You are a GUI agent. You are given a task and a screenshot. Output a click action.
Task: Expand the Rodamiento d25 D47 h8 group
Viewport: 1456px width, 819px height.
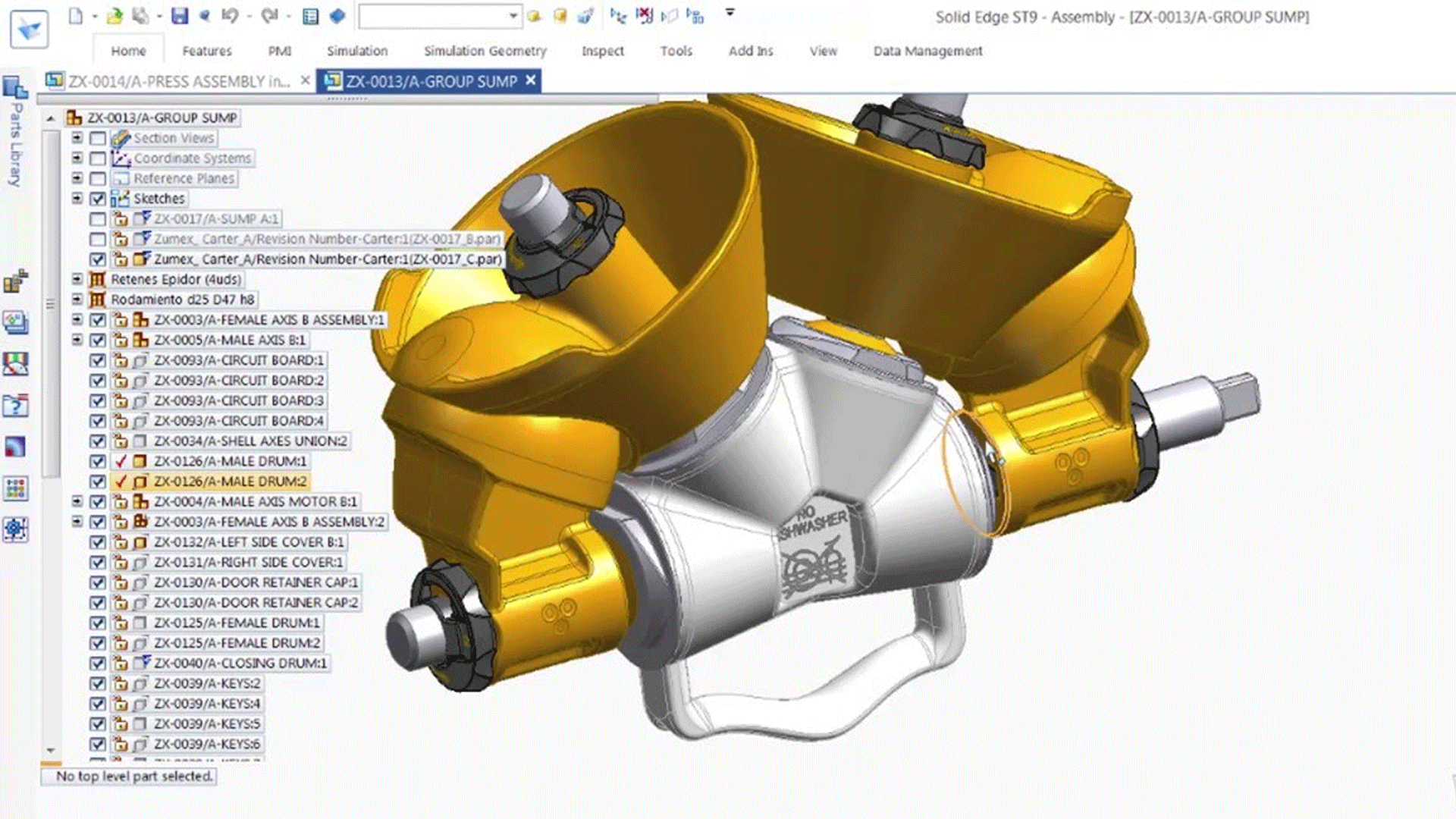coord(77,300)
